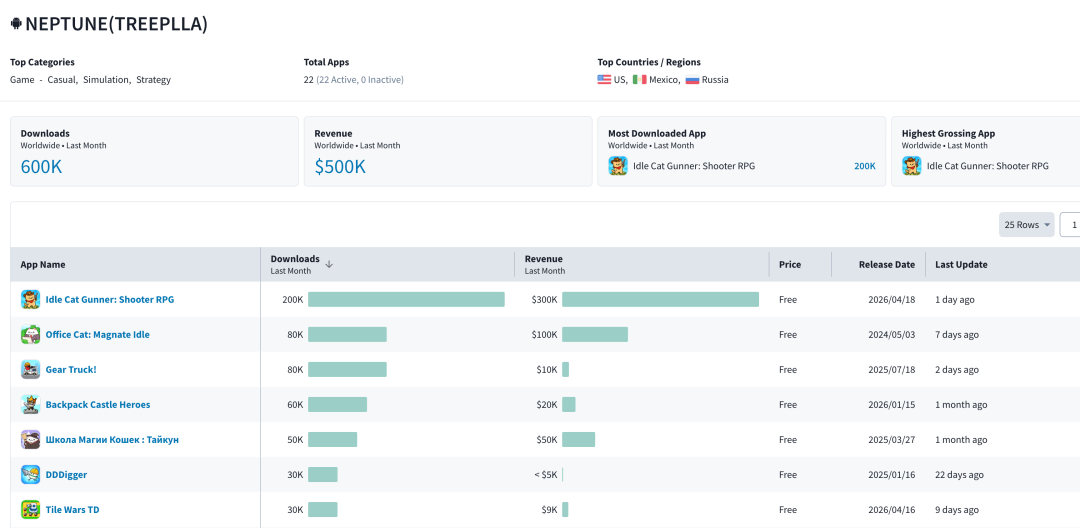Sort by Price column header
Viewport: 1080px width, 528px height.
[x=790, y=264]
